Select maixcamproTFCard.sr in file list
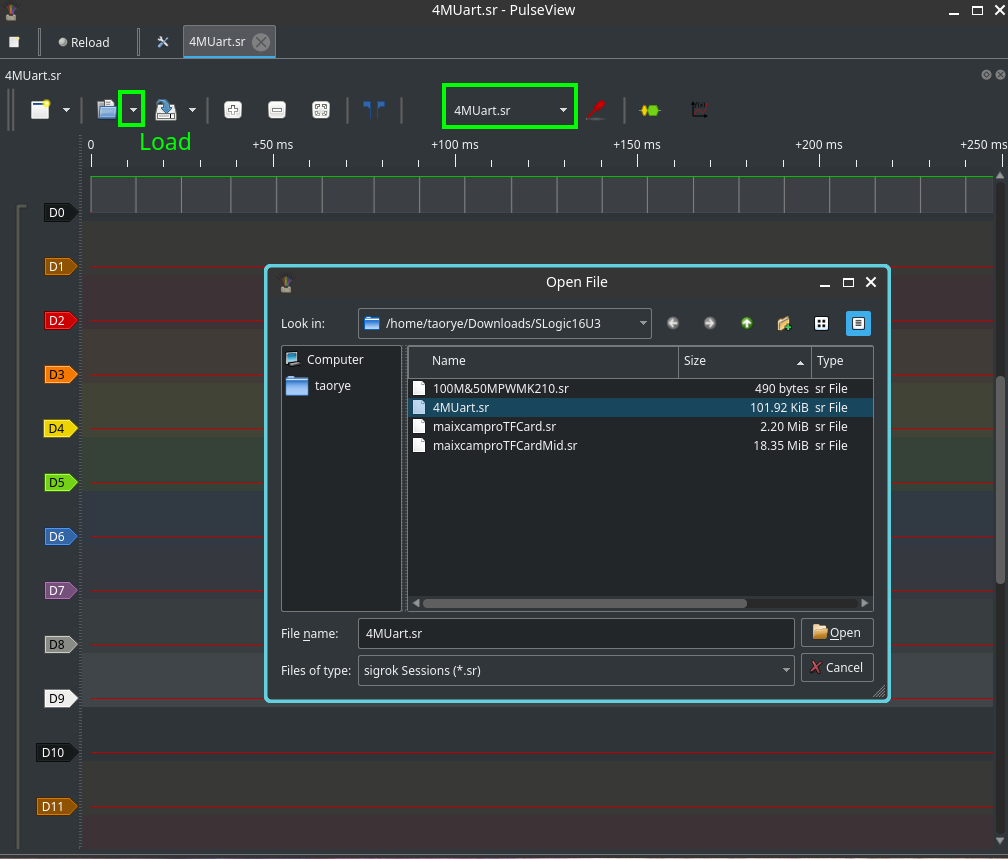1008x859 pixels. click(494, 426)
